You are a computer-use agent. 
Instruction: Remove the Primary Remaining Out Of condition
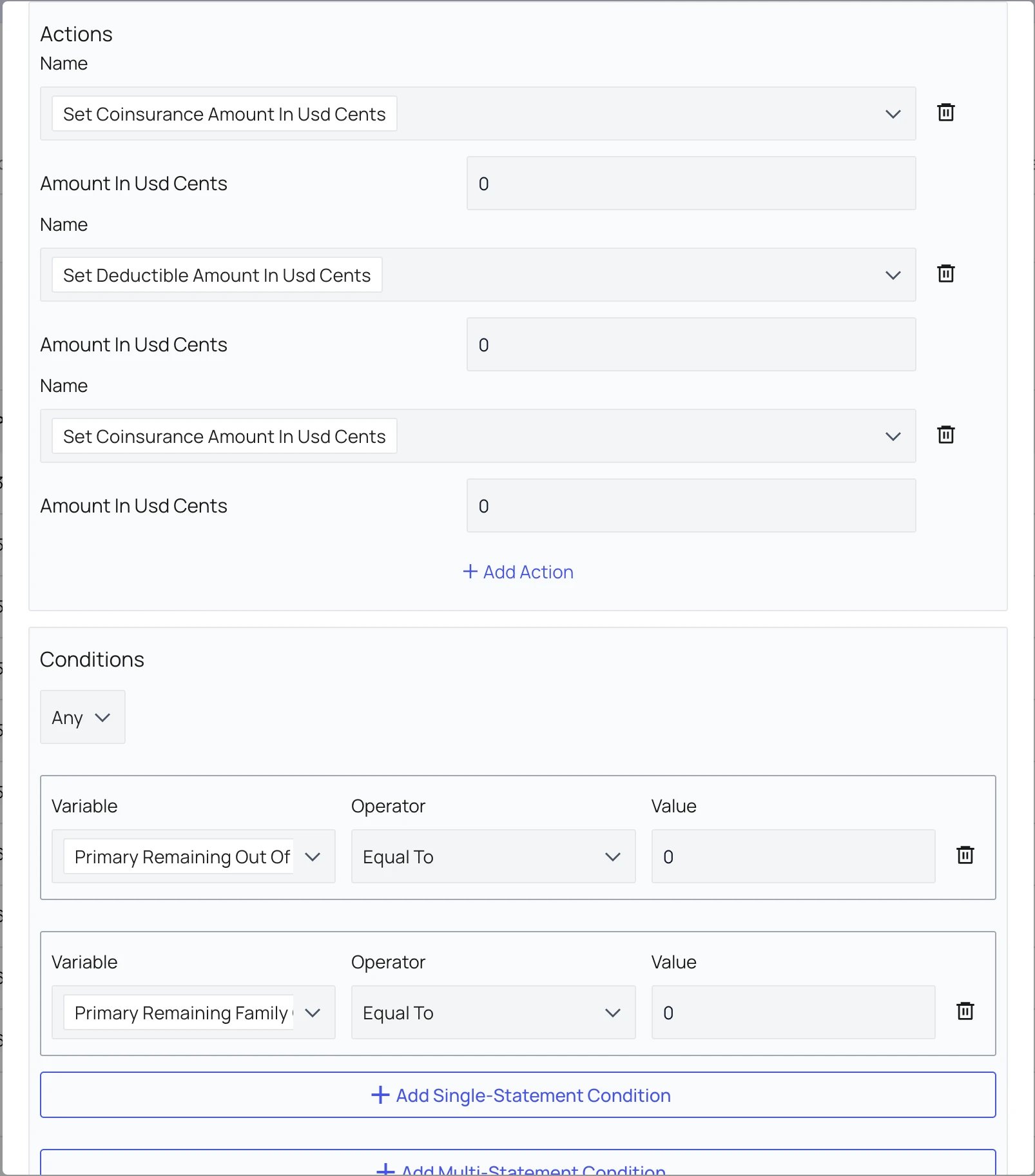pyautogui.click(x=965, y=856)
